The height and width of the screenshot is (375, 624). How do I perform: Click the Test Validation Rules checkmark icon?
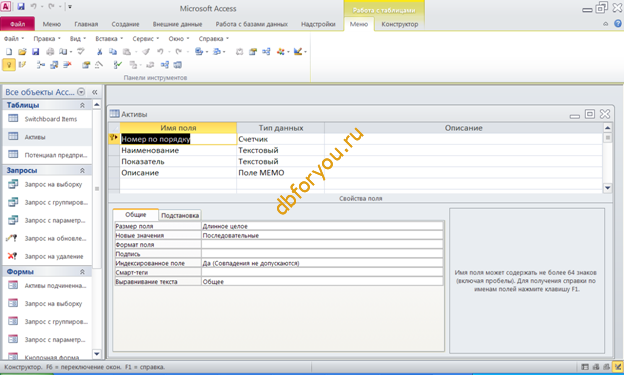(x=117, y=65)
